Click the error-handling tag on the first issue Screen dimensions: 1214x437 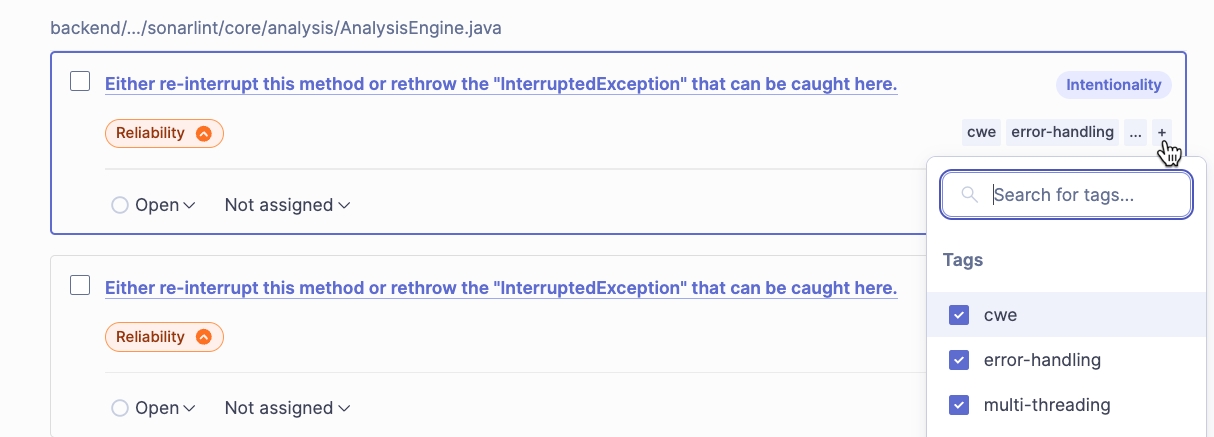click(1062, 132)
